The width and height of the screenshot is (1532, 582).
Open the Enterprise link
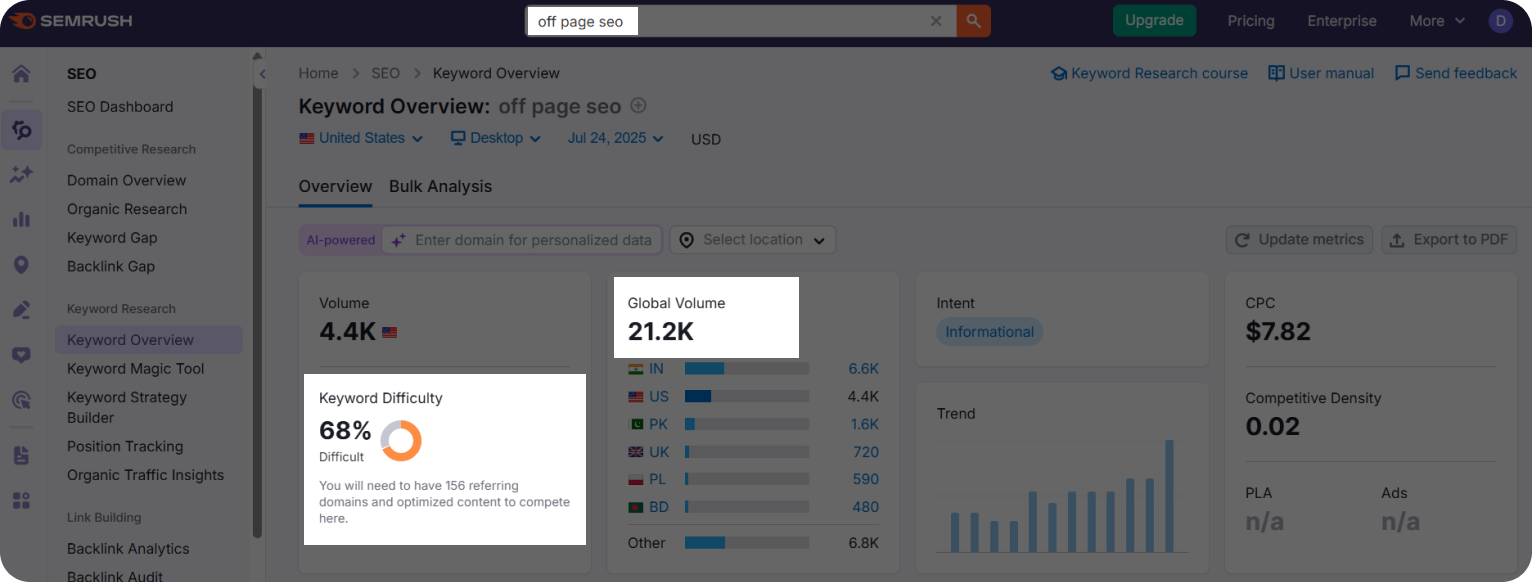coord(1342,21)
